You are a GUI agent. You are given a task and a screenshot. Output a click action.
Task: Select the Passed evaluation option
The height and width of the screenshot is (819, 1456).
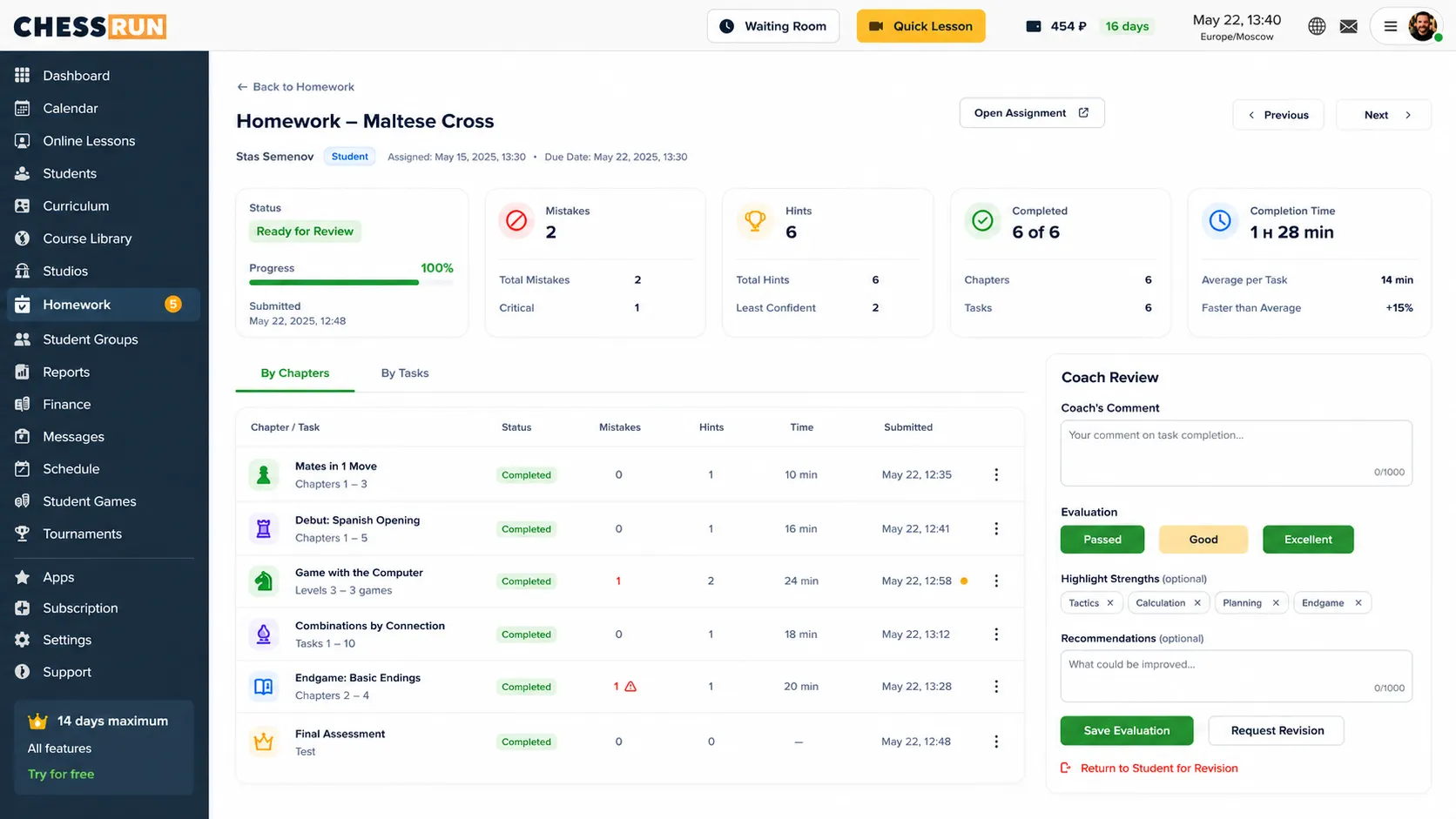(x=1102, y=540)
